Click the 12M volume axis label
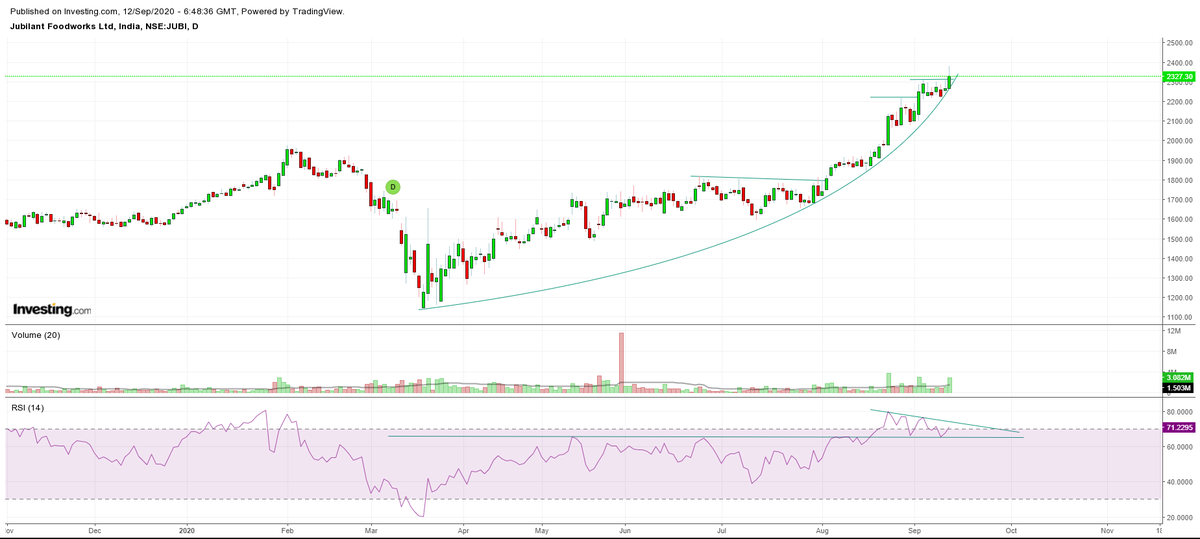The height and width of the screenshot is (539, 1200). click(1175, 330)
